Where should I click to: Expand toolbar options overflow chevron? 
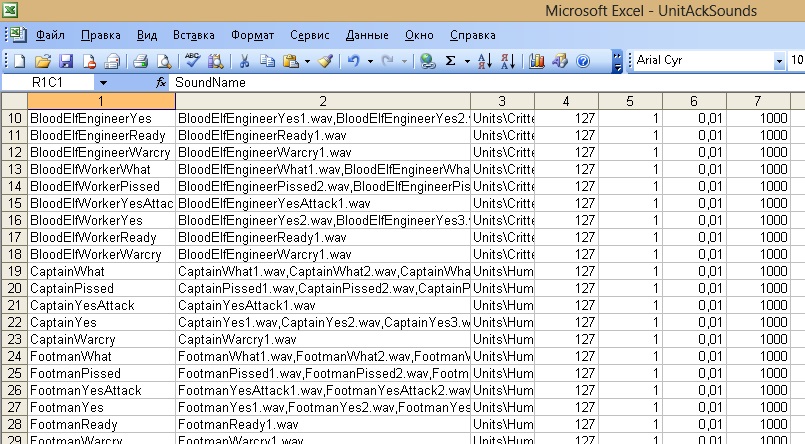(617, 61)
